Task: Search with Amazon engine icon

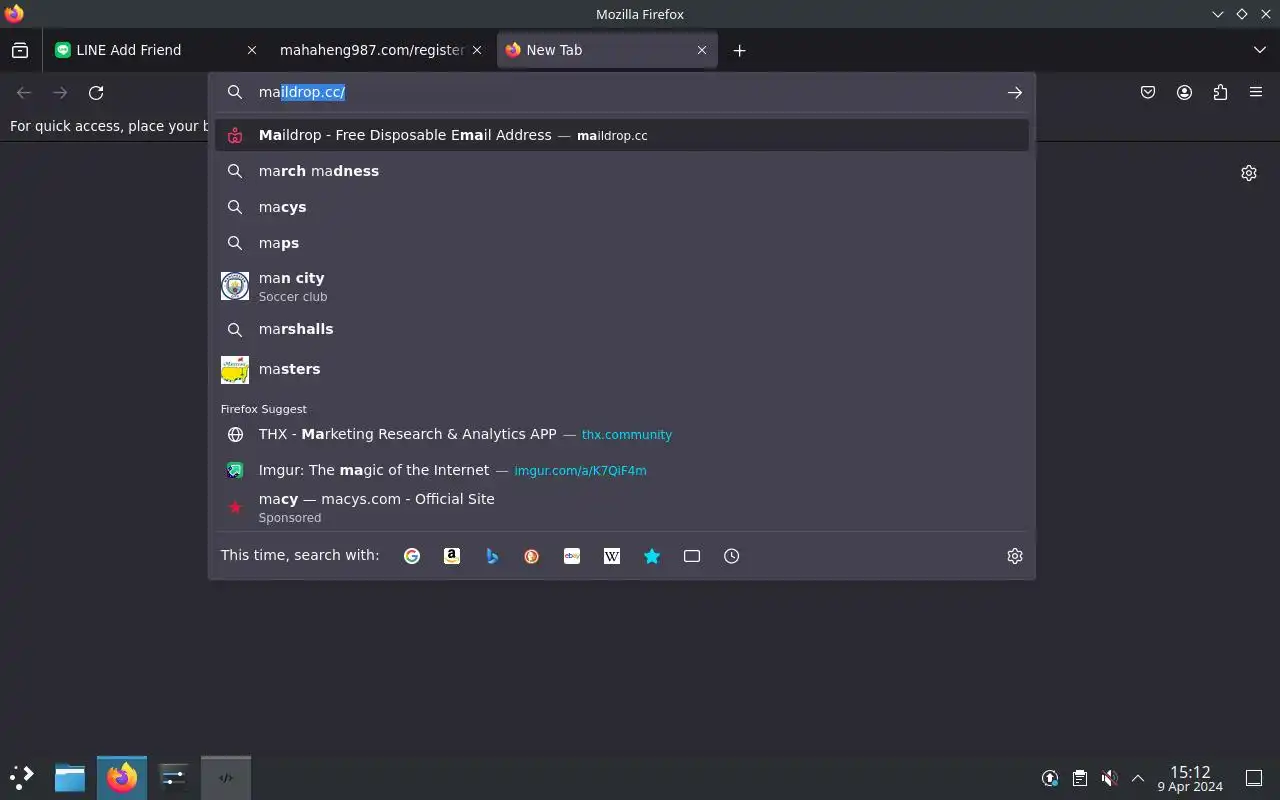Action: click(452, 556)
